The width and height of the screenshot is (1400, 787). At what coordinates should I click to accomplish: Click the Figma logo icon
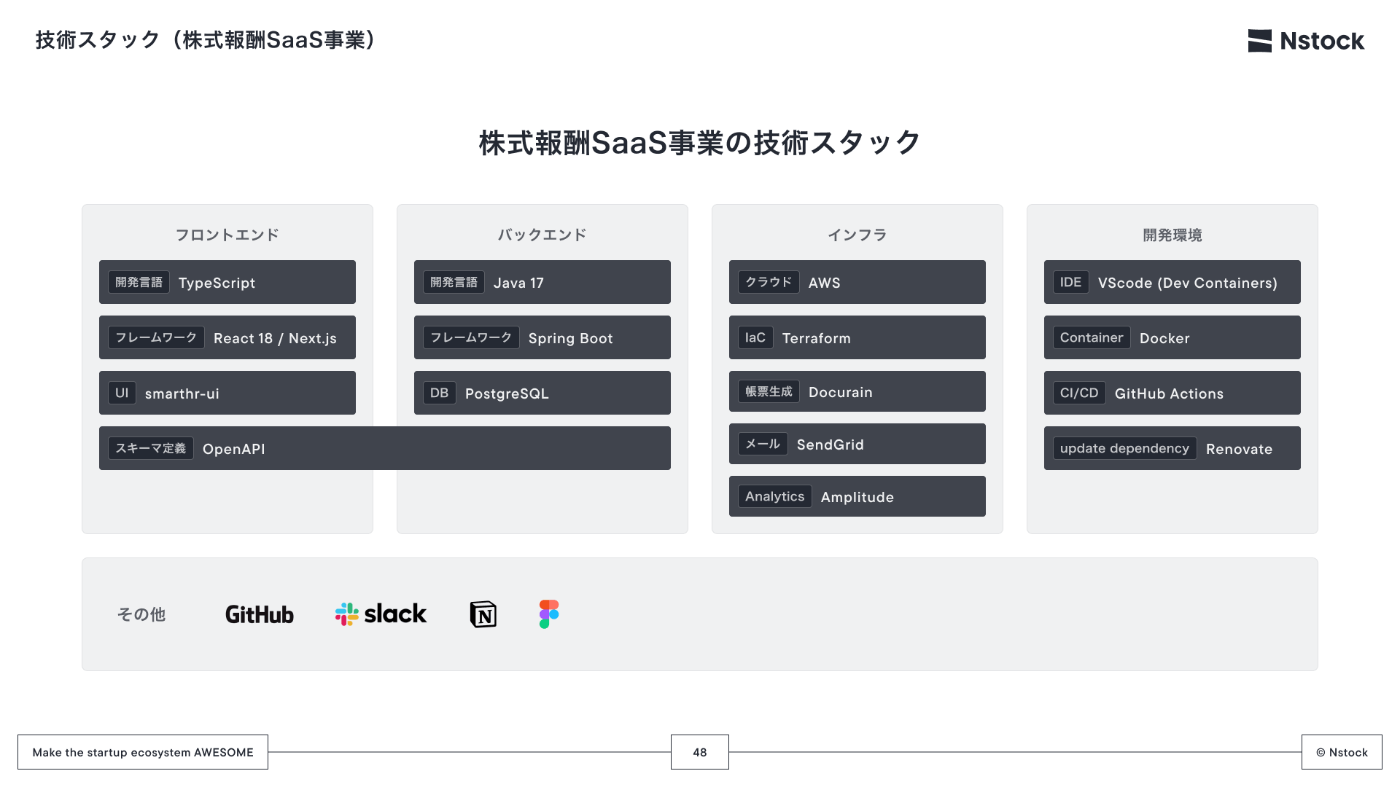pyautogui.click(x=549, y=614)
